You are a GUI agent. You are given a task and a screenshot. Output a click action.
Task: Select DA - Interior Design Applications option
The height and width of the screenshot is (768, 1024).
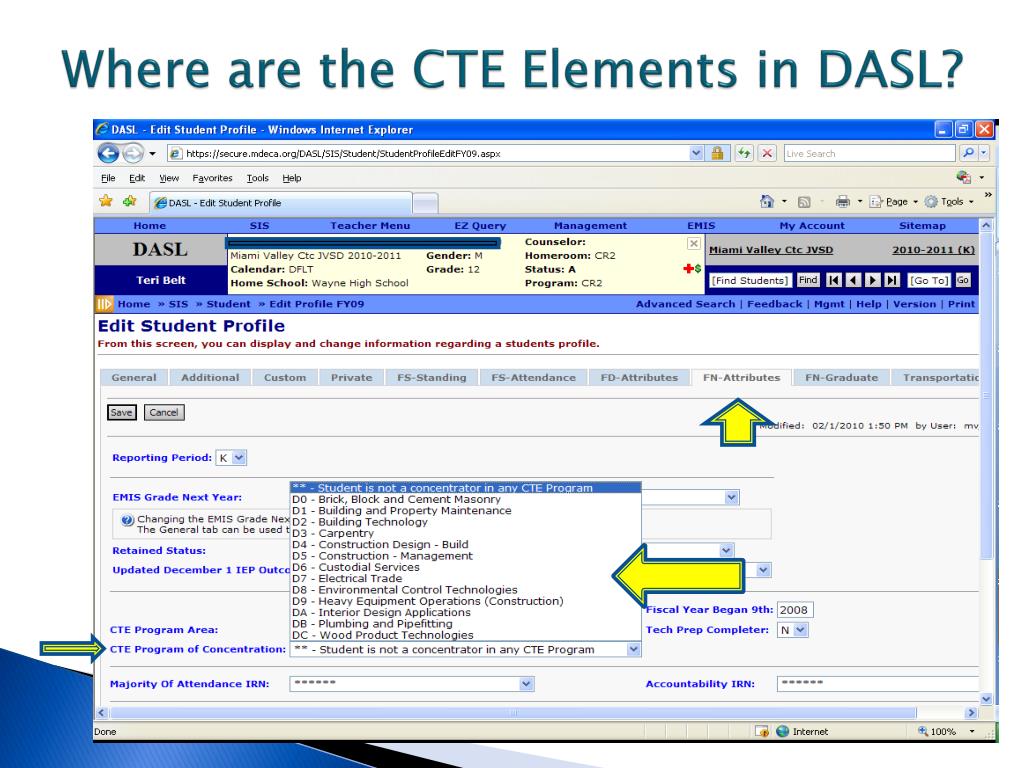click(x=465, y=613)
